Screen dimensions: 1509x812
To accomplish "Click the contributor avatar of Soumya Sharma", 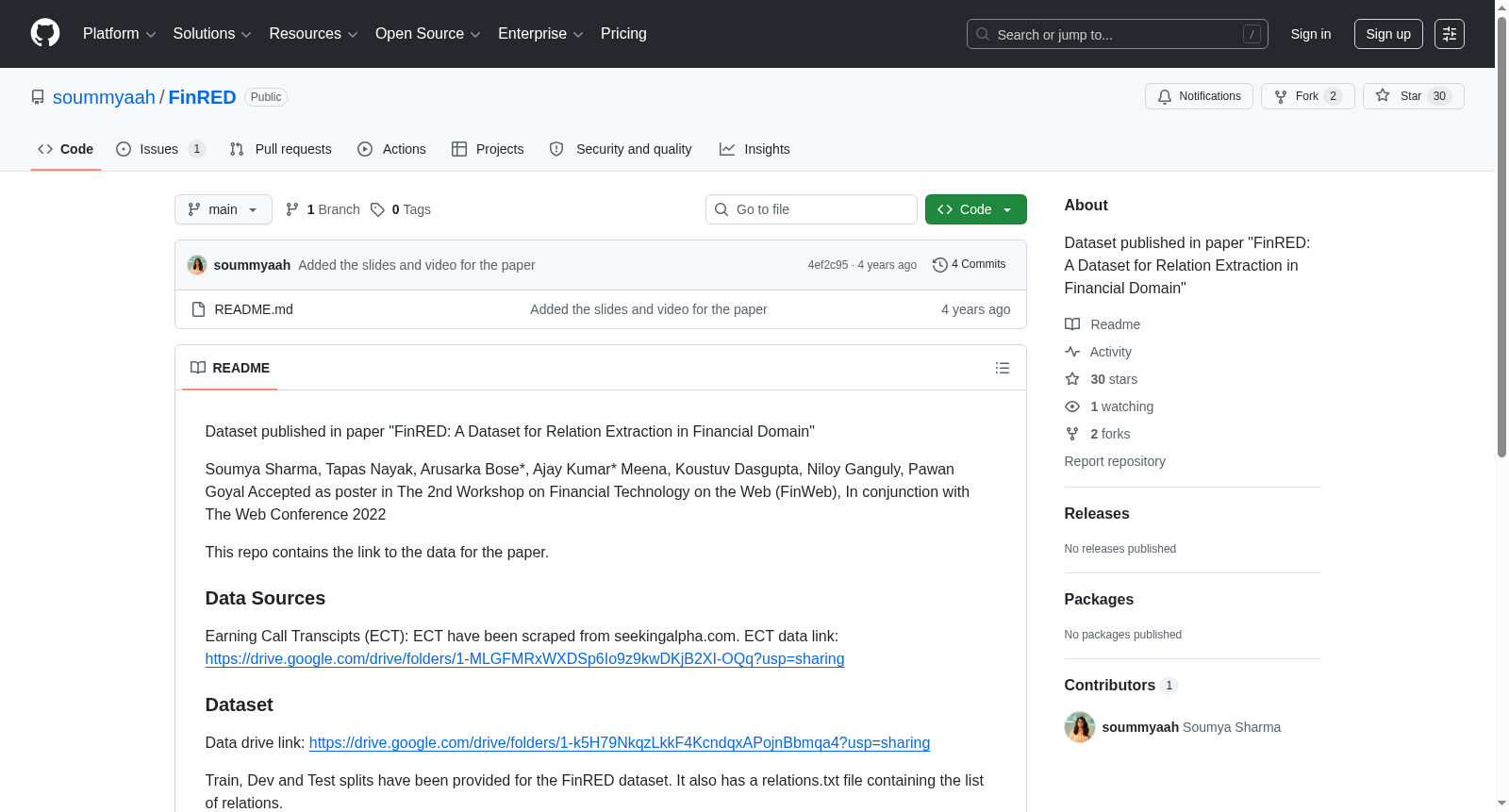I will tap(1080, 727).
